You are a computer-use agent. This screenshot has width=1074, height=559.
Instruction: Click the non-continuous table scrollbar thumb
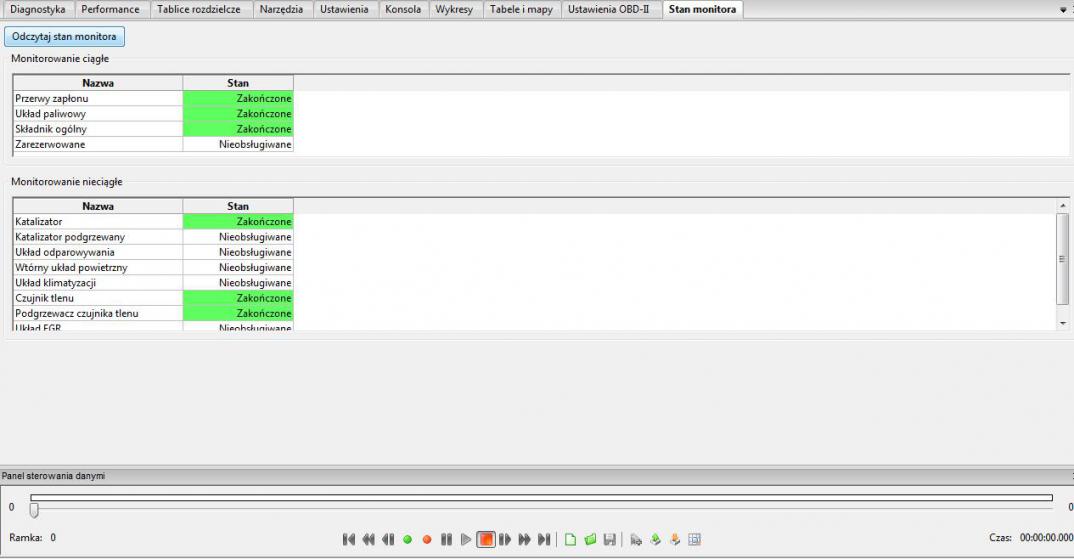pyautogui.click(x=1062, y=259)
